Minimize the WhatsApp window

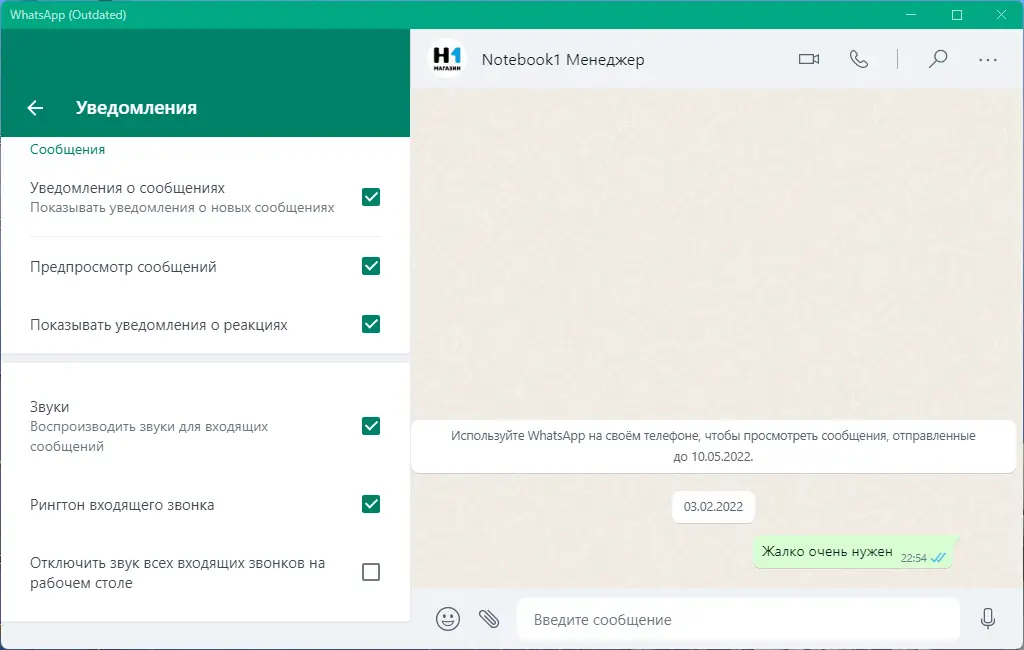[x=911, y=14]
